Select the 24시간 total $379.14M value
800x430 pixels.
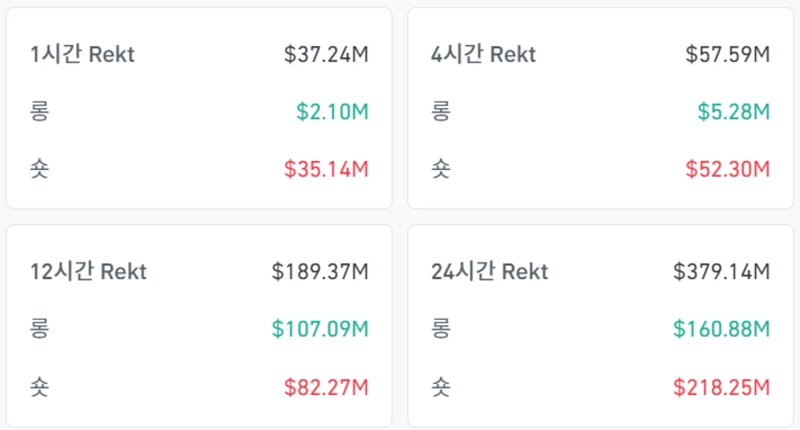(x=721, y=271)
